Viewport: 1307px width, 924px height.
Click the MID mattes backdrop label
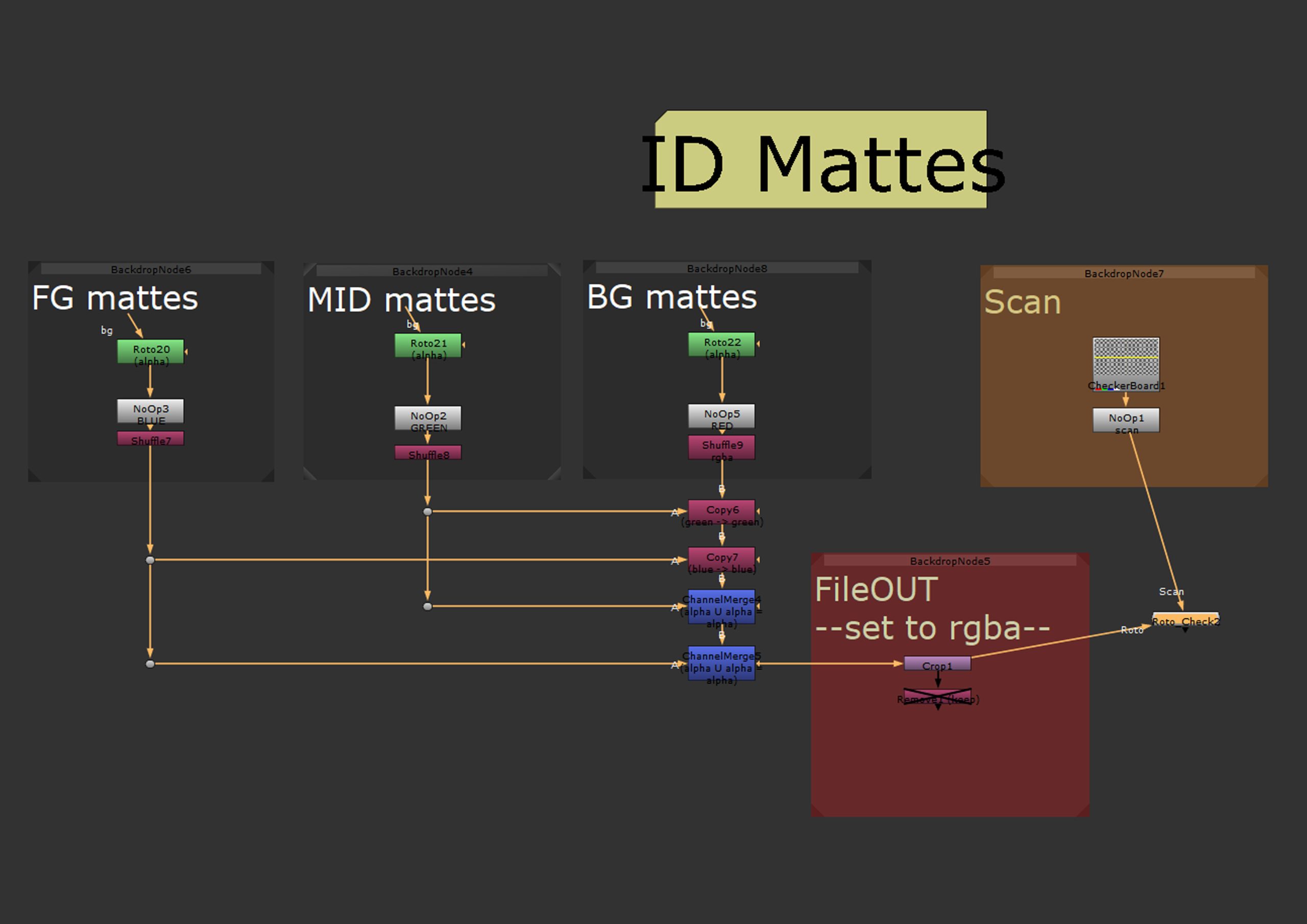coord(401,300)
